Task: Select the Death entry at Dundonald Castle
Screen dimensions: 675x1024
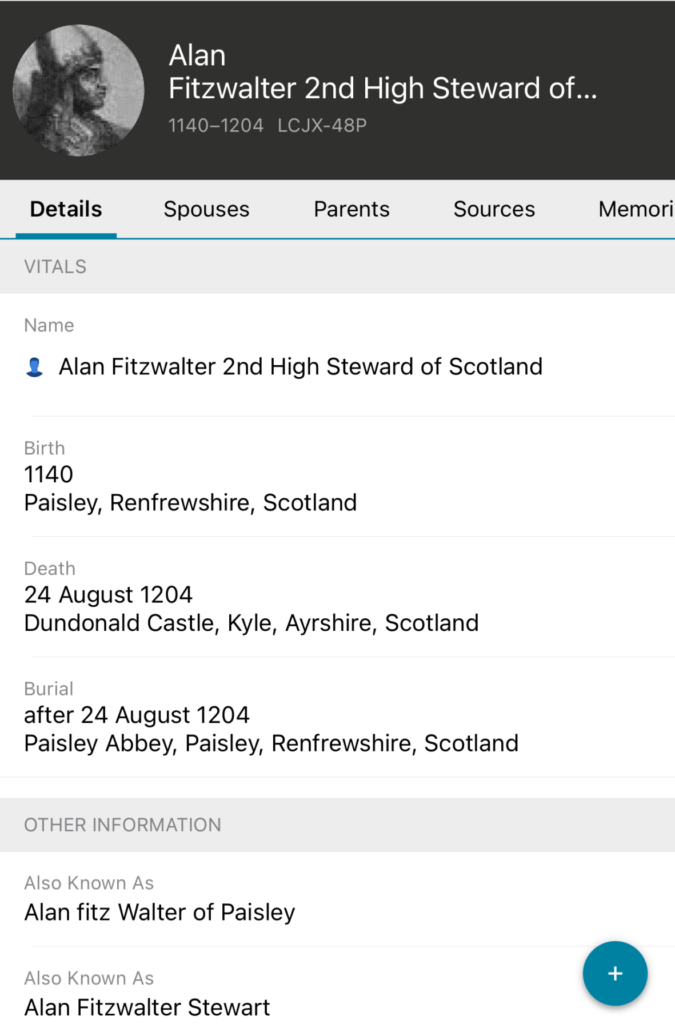Action: click(251, 609)
